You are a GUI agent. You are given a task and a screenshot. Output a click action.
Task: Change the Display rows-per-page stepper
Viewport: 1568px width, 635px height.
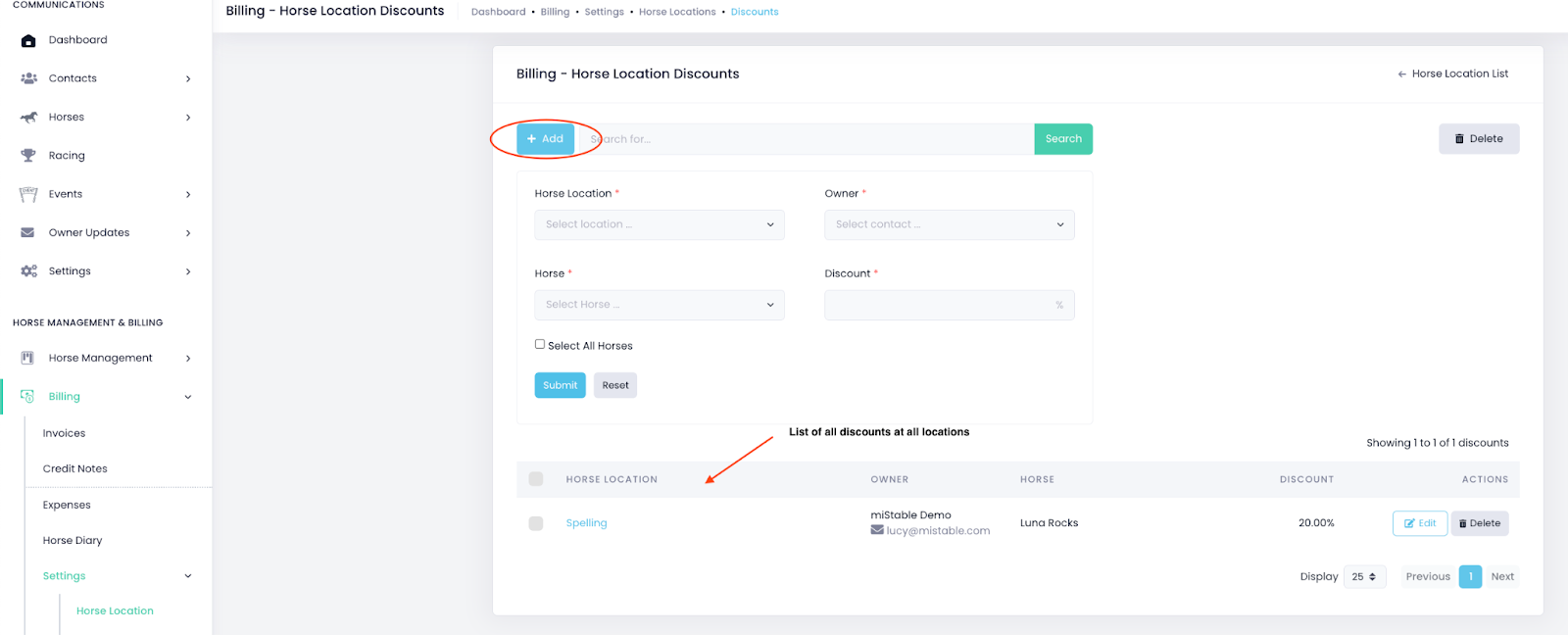coord(1364,577)
